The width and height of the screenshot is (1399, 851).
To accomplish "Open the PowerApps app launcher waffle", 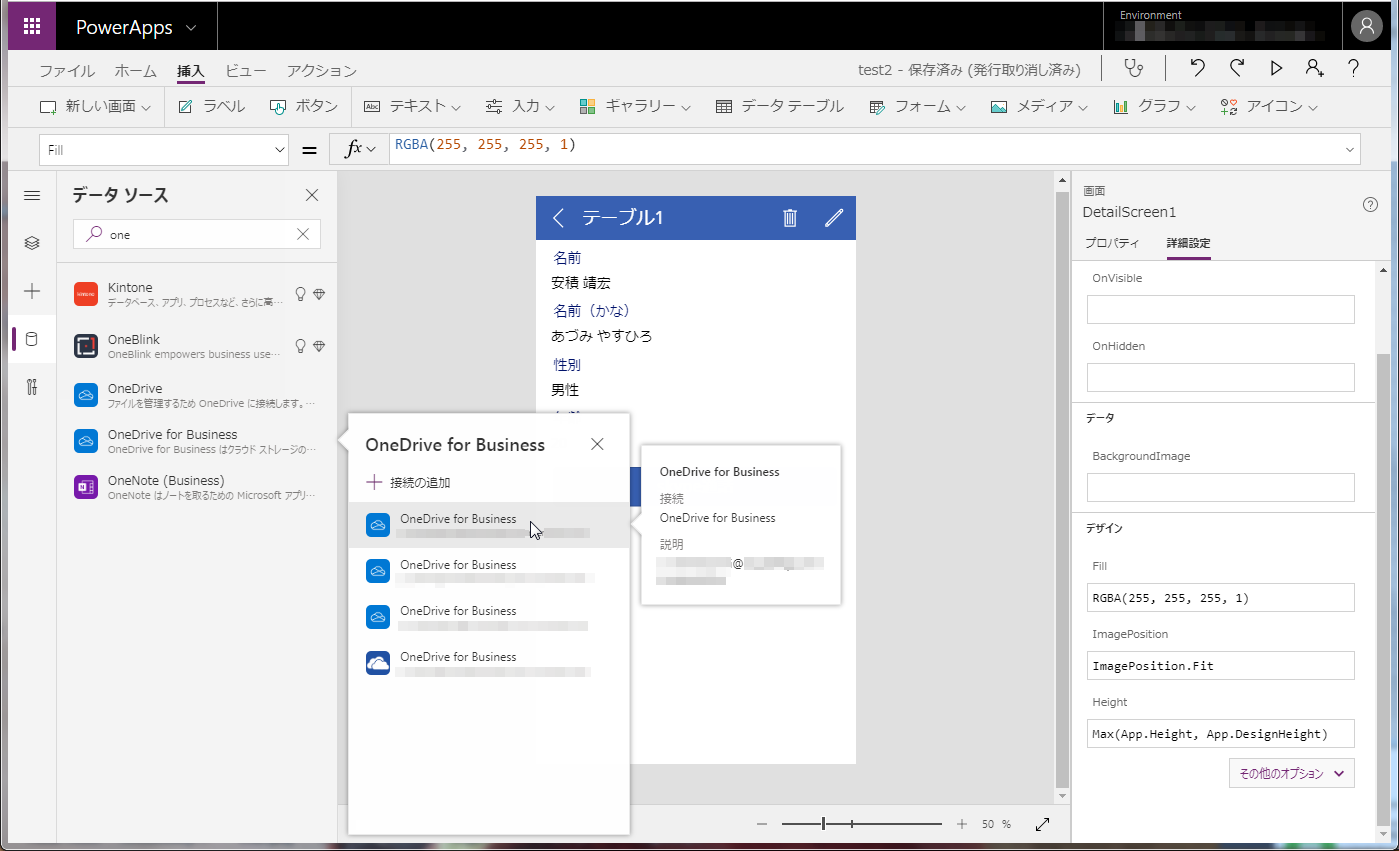I will [x=32, y=27].
